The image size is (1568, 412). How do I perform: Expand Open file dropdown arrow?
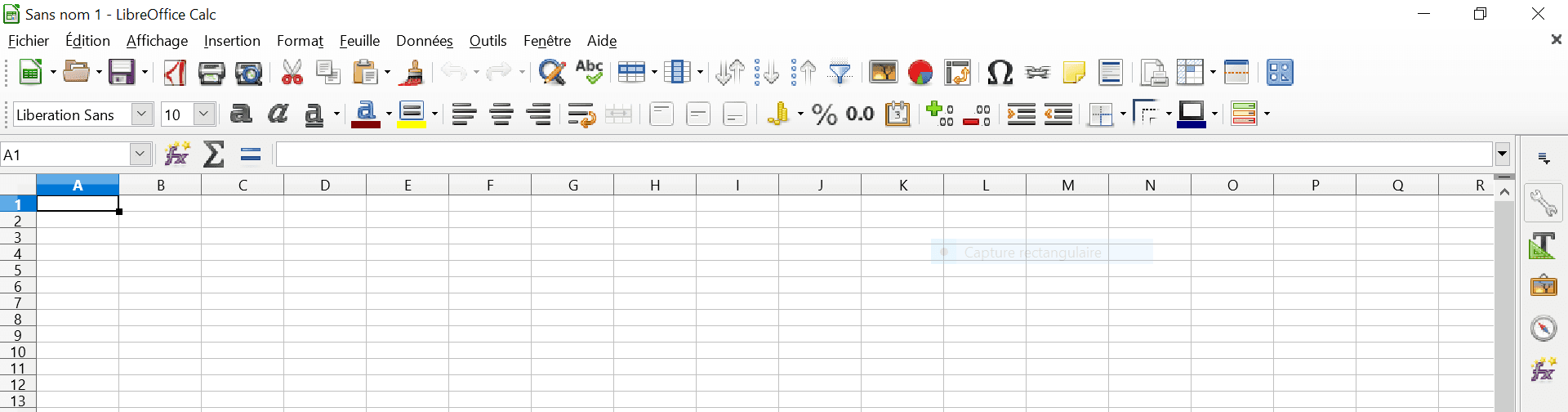point(99,73)
